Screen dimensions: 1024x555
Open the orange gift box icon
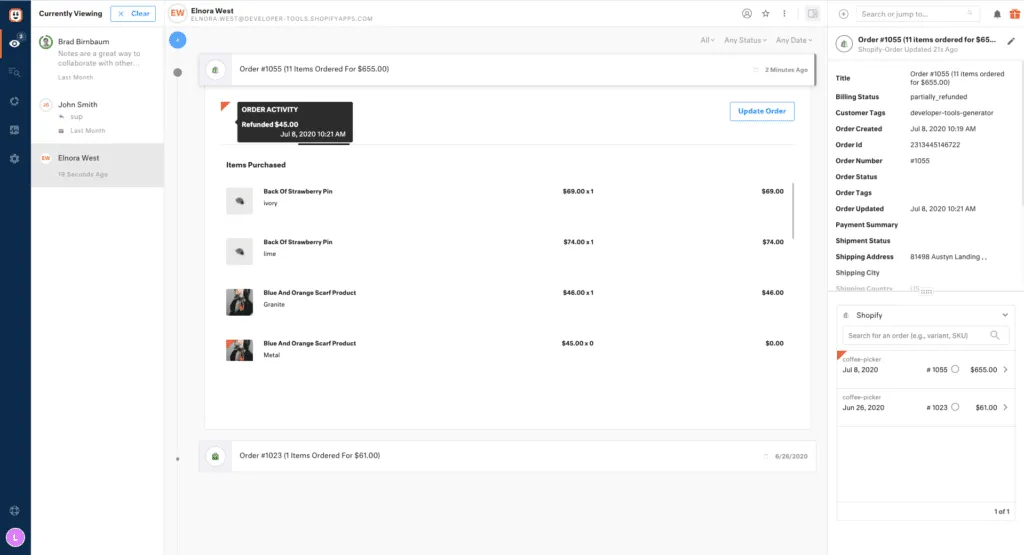pos(1014,14)
